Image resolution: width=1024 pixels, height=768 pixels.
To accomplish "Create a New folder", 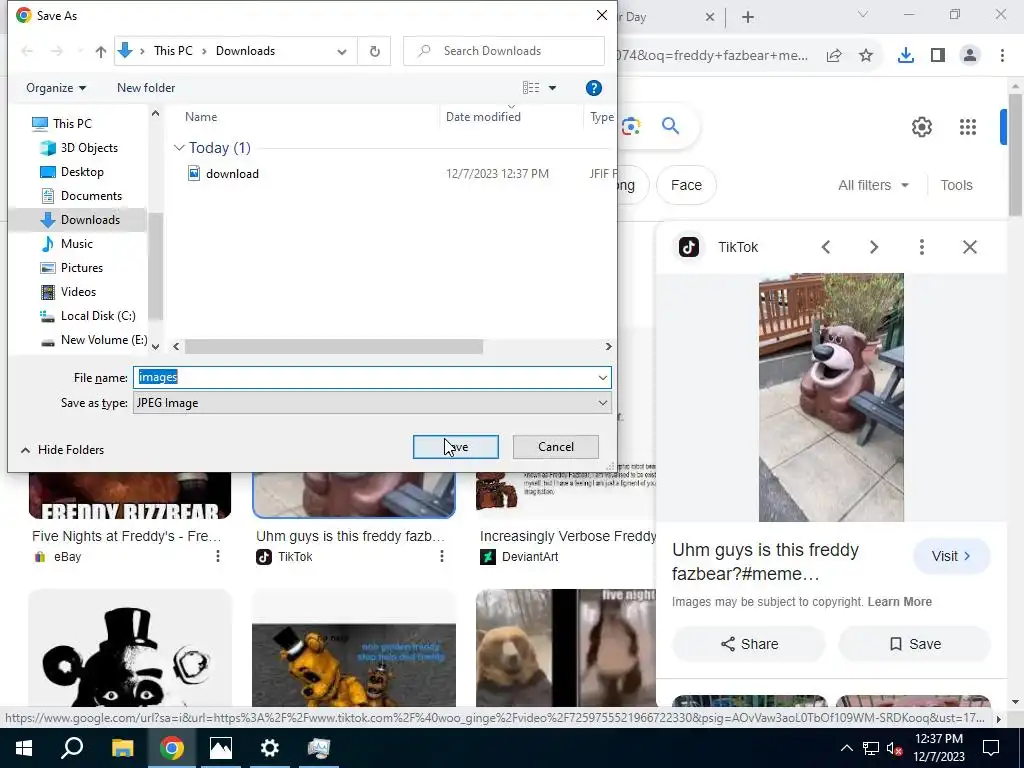I will click(x=146, y=88).
